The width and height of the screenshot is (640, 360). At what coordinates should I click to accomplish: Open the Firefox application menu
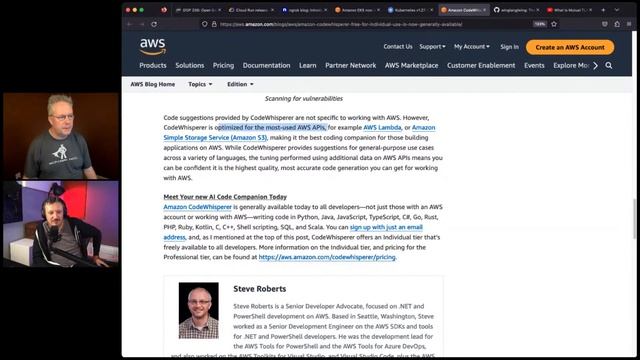pos(629,24)
